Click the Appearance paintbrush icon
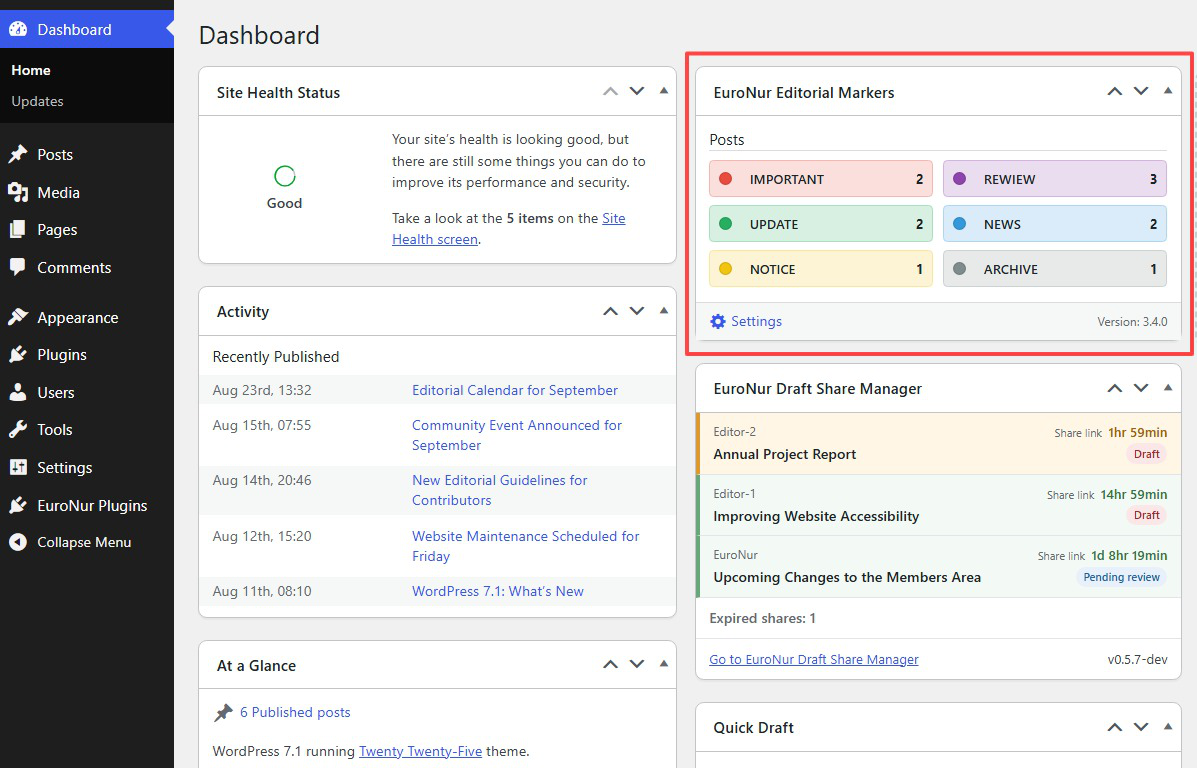The image size is (1197, 768). tap(18, 317)
